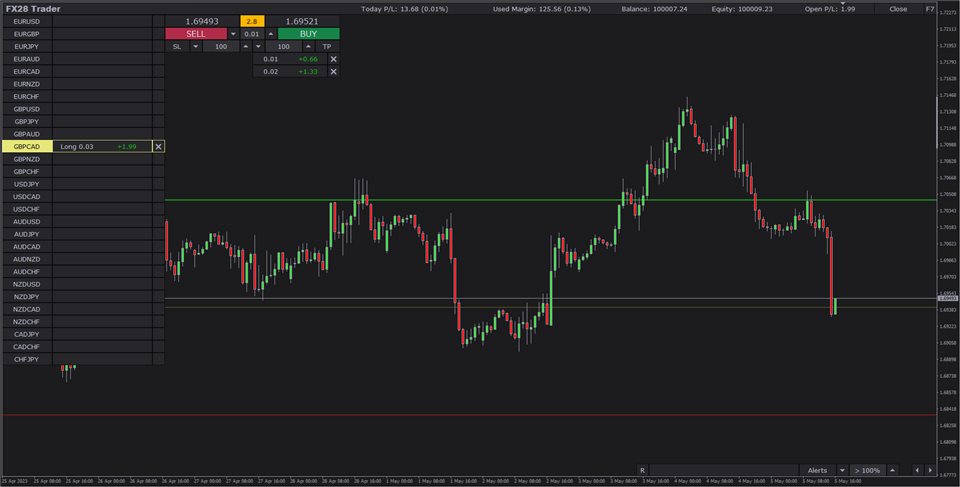Image resolution: width=960 pixels, height=487 pixels.
Task: Close the GBPCAD Long 0.03 position
Action: click(158, 146)
